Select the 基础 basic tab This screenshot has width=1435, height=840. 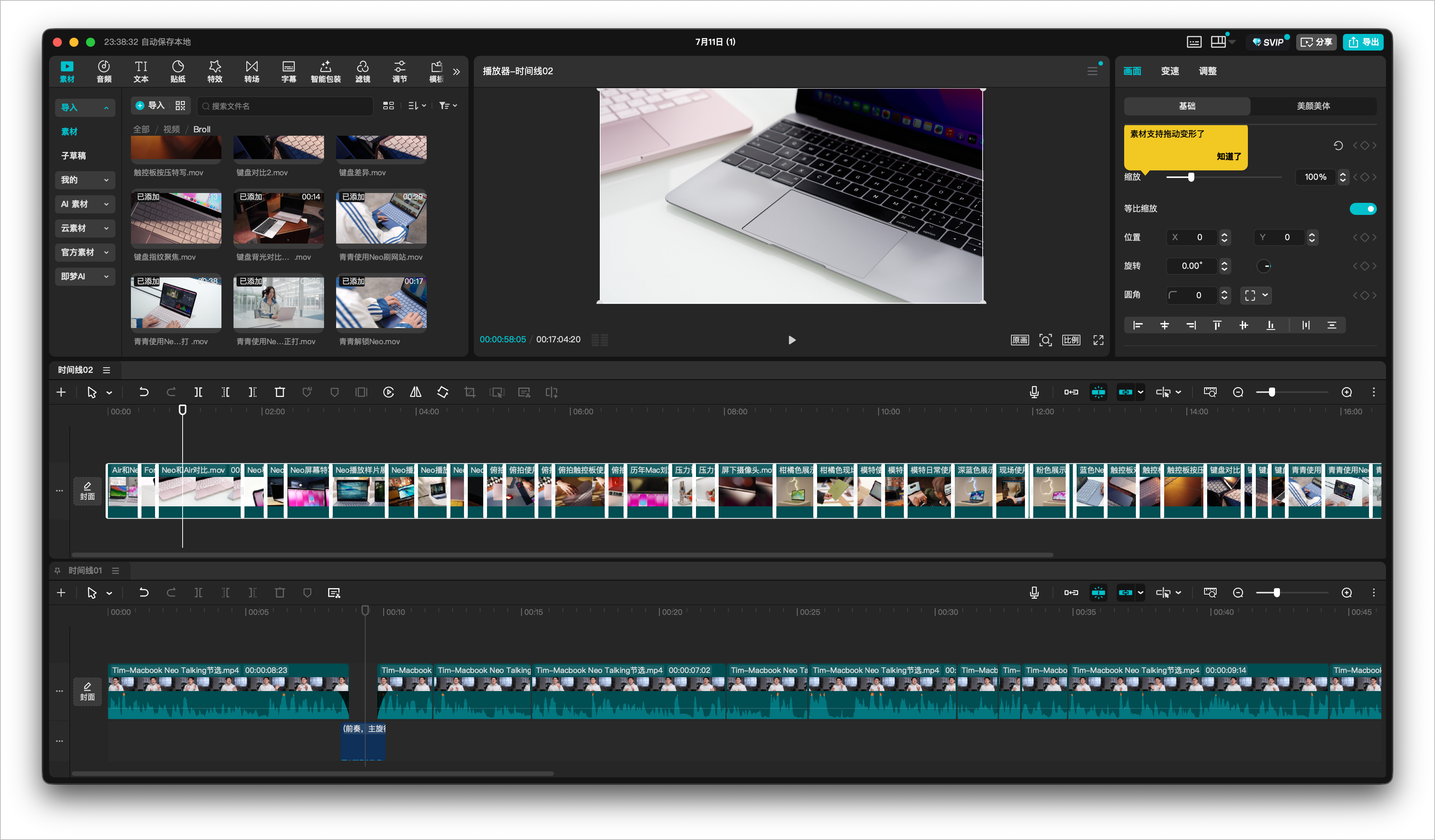click(1187, 106)
